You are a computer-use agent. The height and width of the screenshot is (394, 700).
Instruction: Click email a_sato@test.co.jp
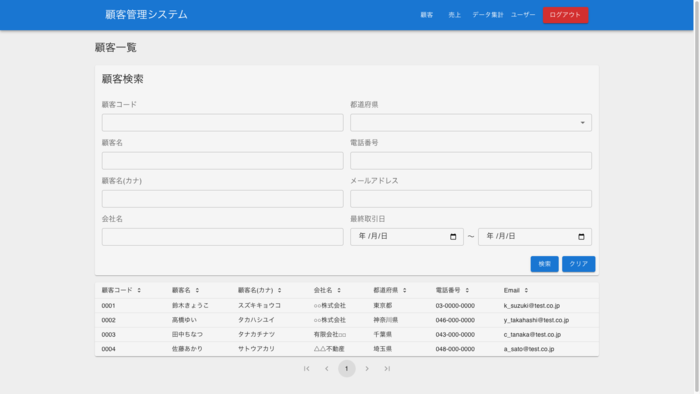click(529, 349)
